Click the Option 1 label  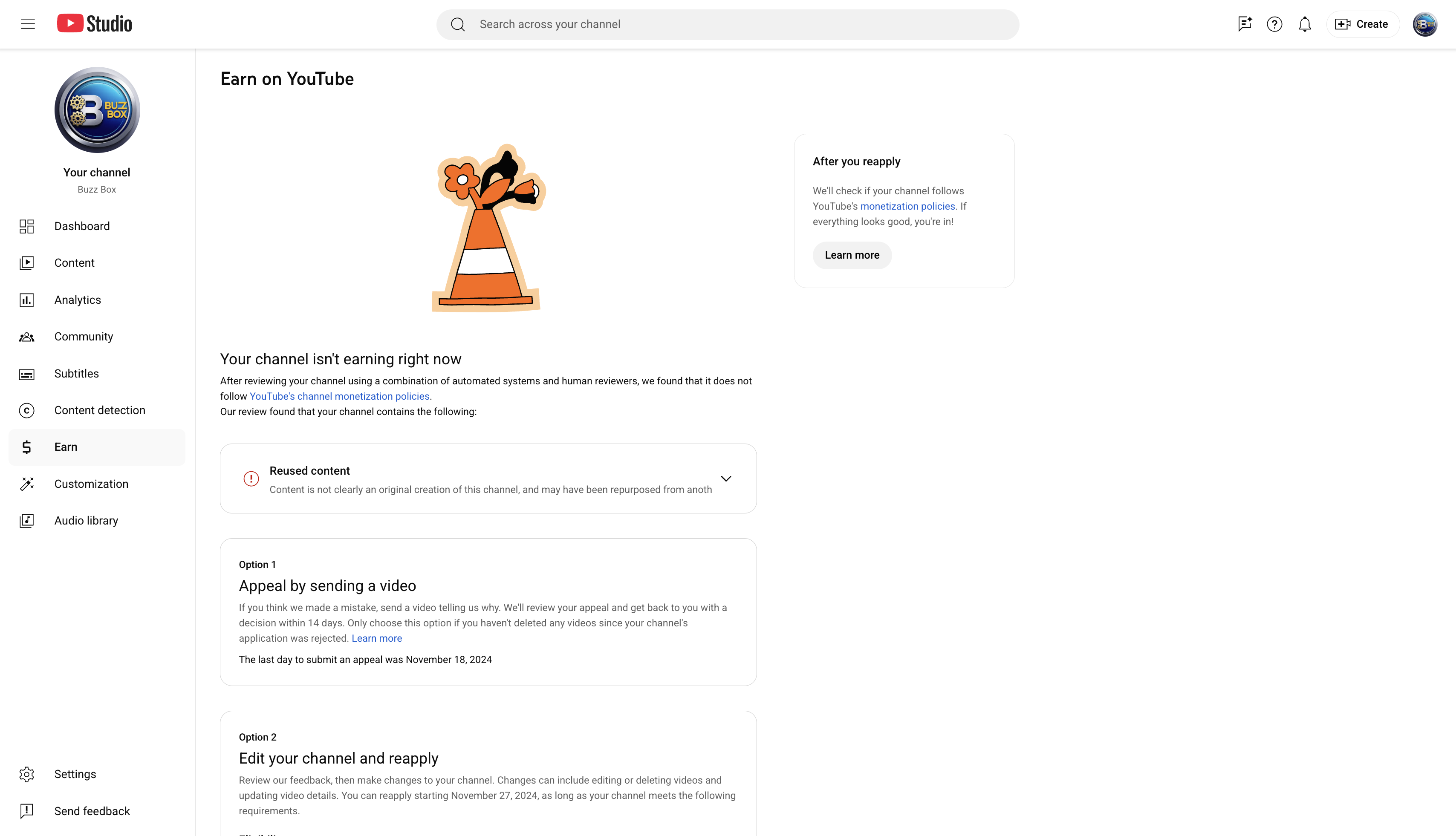(257, 565)
